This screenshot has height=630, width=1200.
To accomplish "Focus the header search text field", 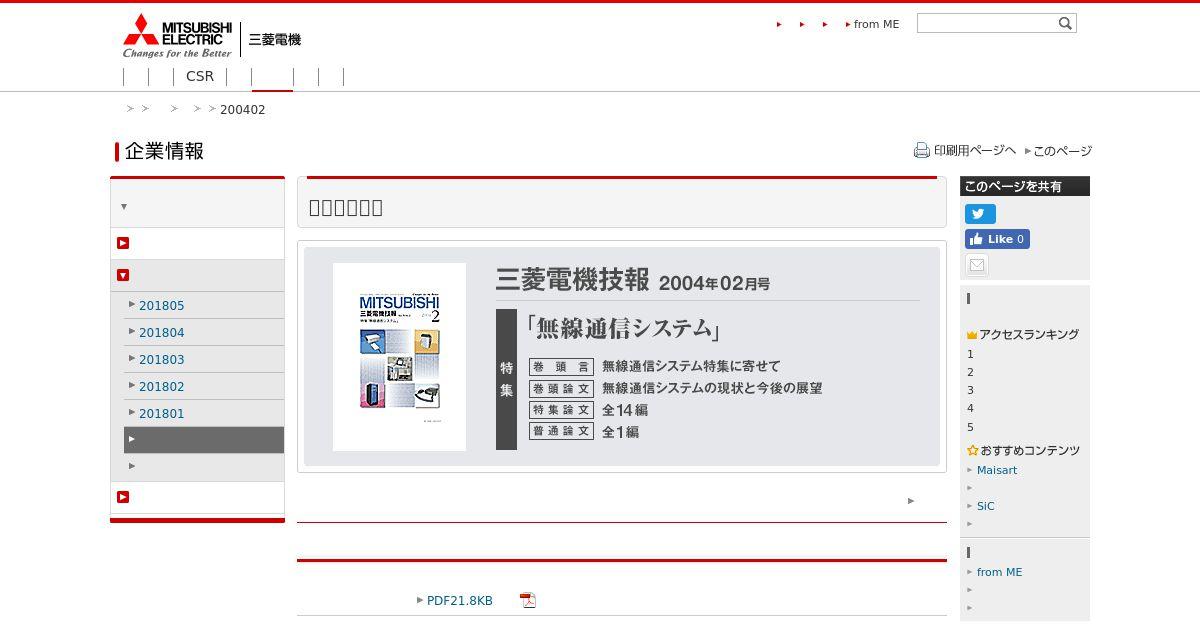I will 987,23.
